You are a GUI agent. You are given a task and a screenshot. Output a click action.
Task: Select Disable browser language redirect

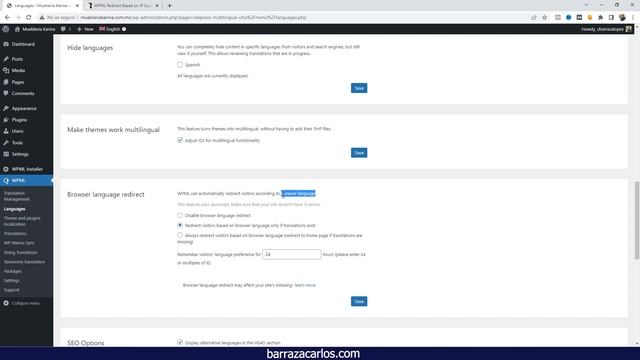tap(180, 215)
